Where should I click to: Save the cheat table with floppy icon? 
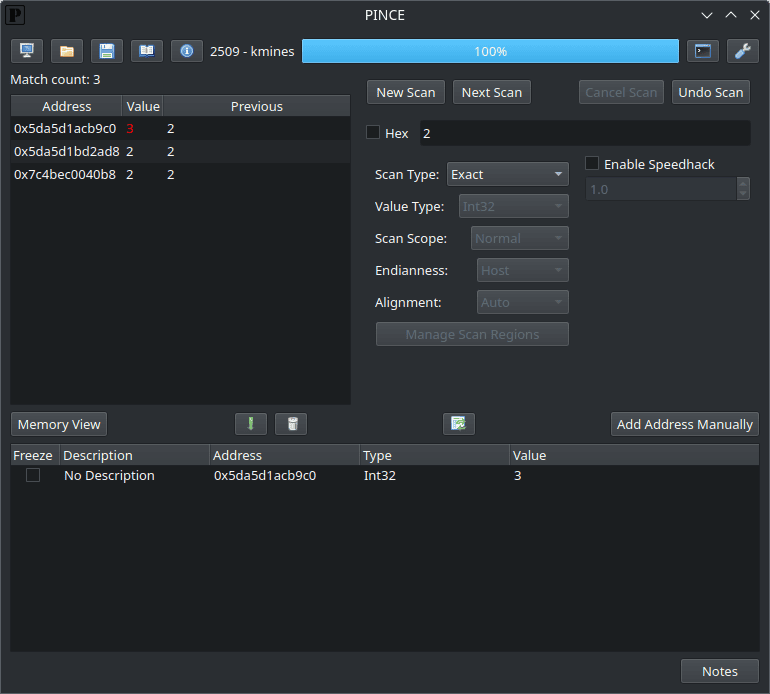click(107, 51)
